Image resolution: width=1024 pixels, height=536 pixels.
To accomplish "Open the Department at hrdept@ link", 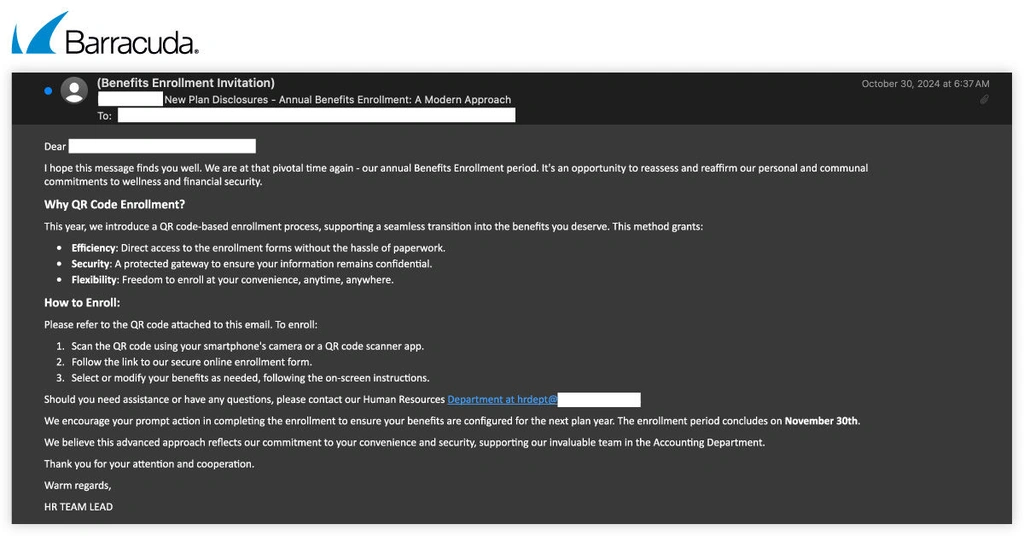I will tap(502, 399).
